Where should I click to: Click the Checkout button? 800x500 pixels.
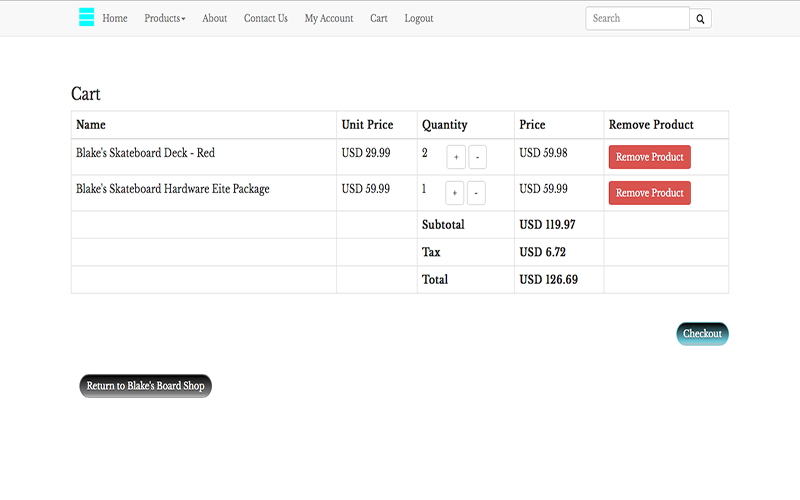click(x=703, y=334)
